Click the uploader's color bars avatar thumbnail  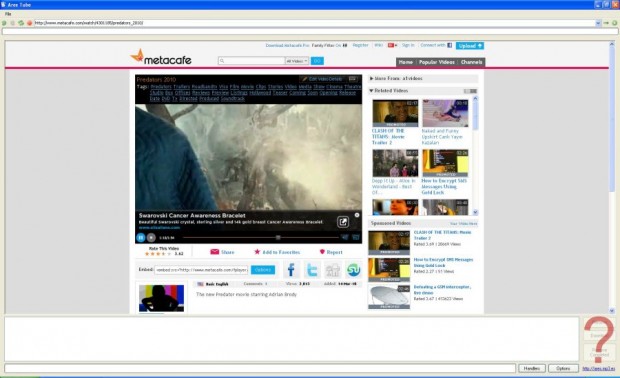(x=161, y=299)
